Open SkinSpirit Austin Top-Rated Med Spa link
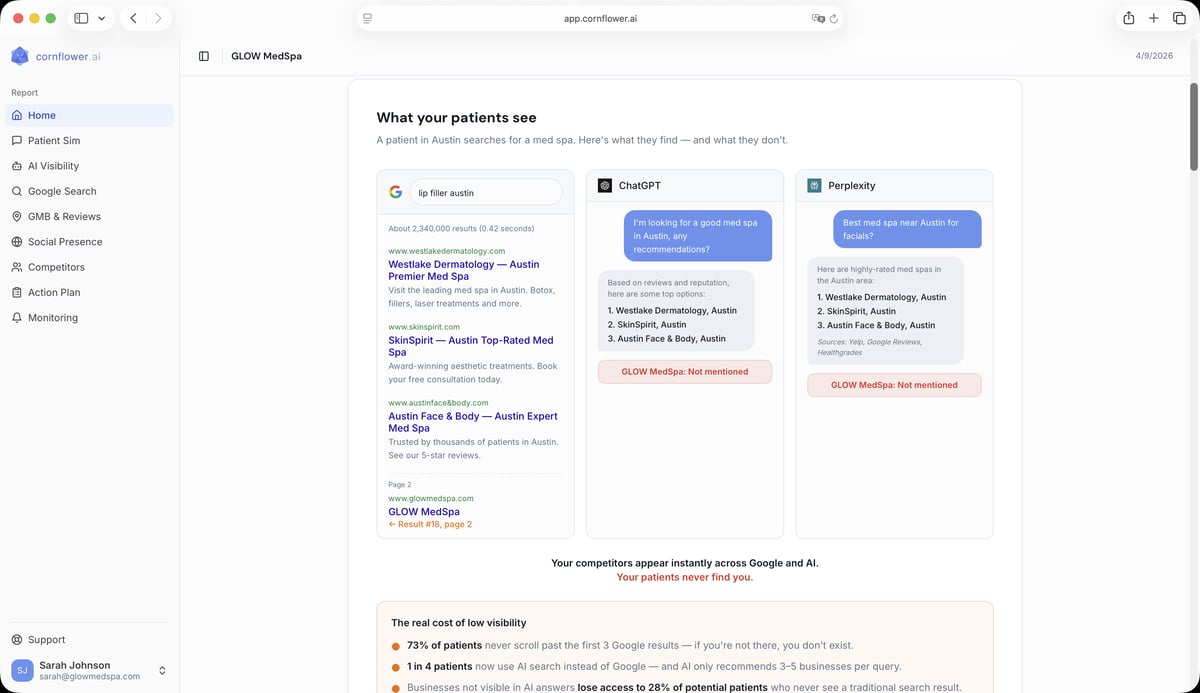 471,346
